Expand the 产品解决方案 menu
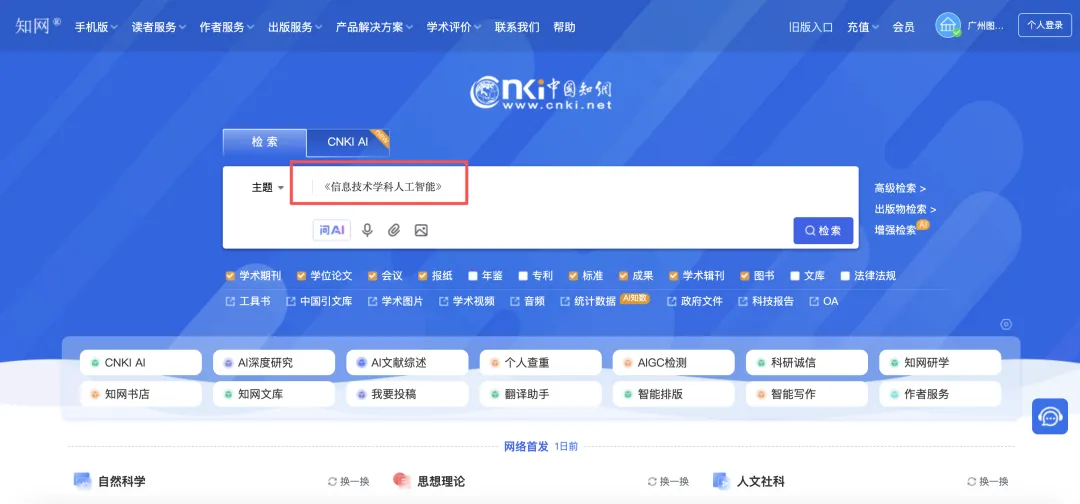Screen dimensions: 1080x504 (374, 28)
